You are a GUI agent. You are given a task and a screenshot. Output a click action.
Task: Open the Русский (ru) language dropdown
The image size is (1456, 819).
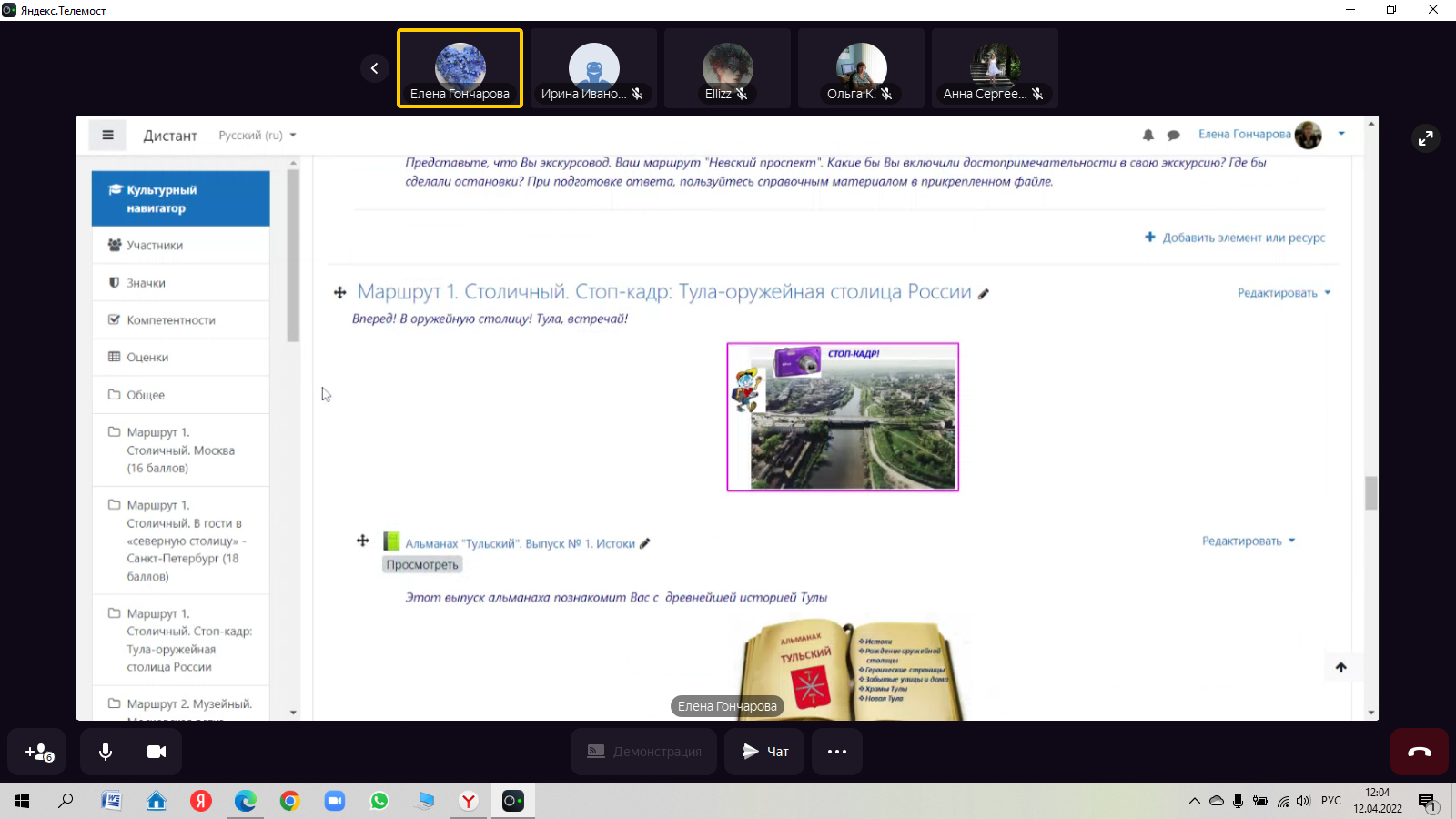coord(258,136)
